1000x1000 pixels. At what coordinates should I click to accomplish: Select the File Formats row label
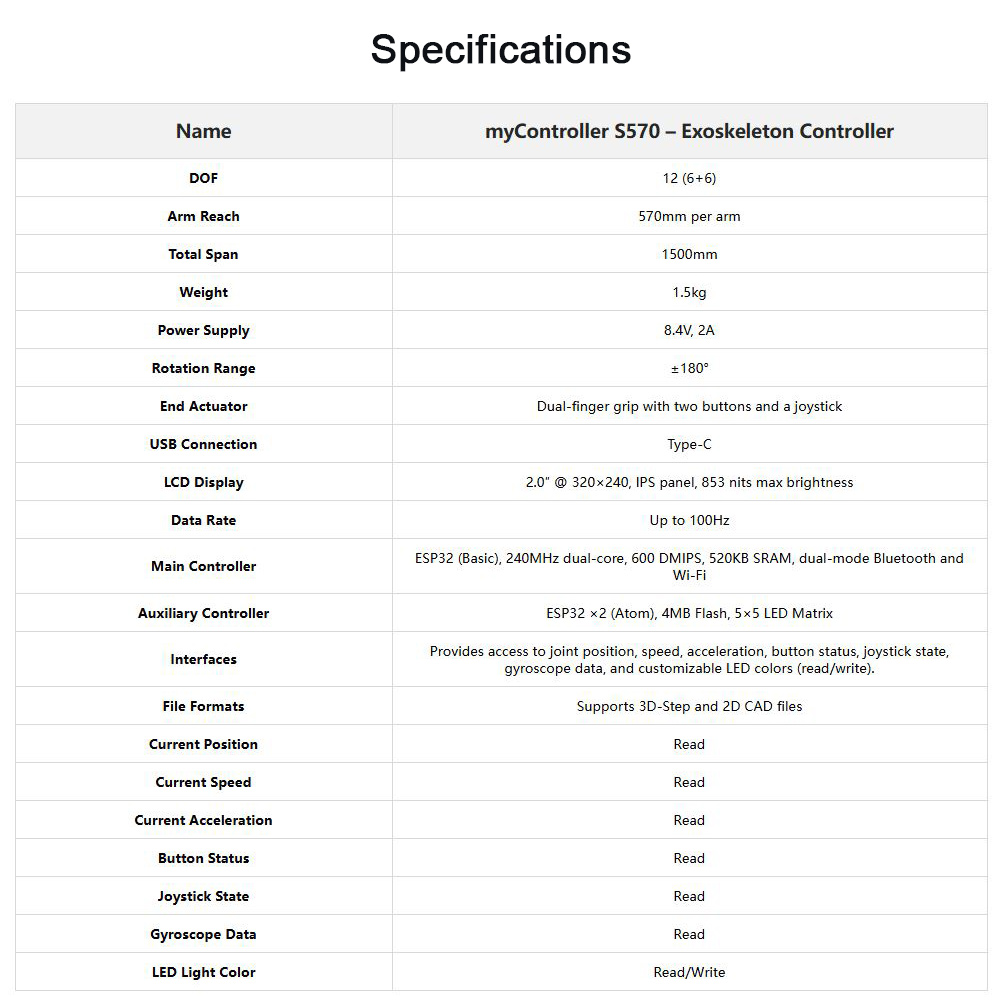[x=203, y=706]
